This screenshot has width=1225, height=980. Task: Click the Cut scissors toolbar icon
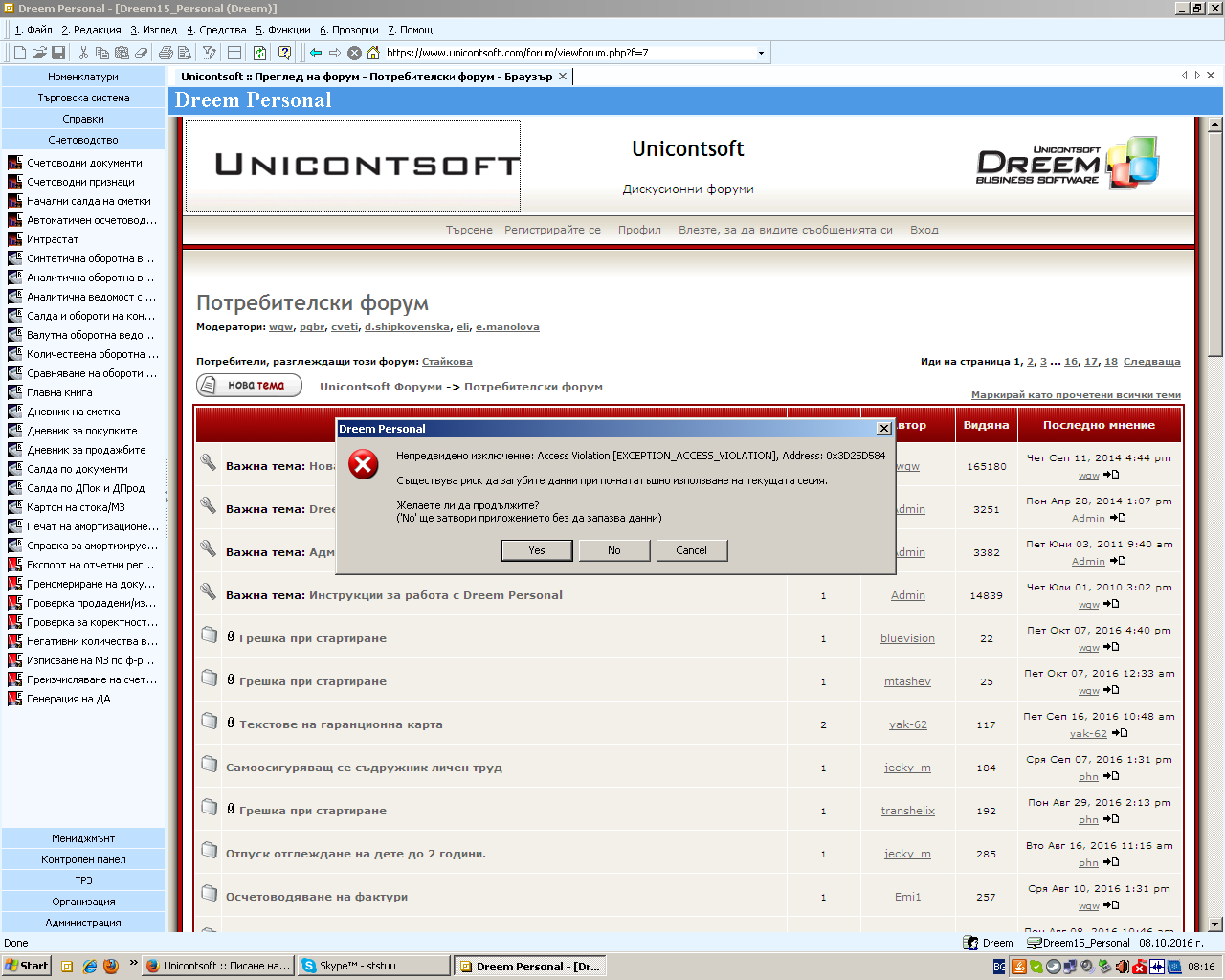pyautogui.click(x=83, y=53)
